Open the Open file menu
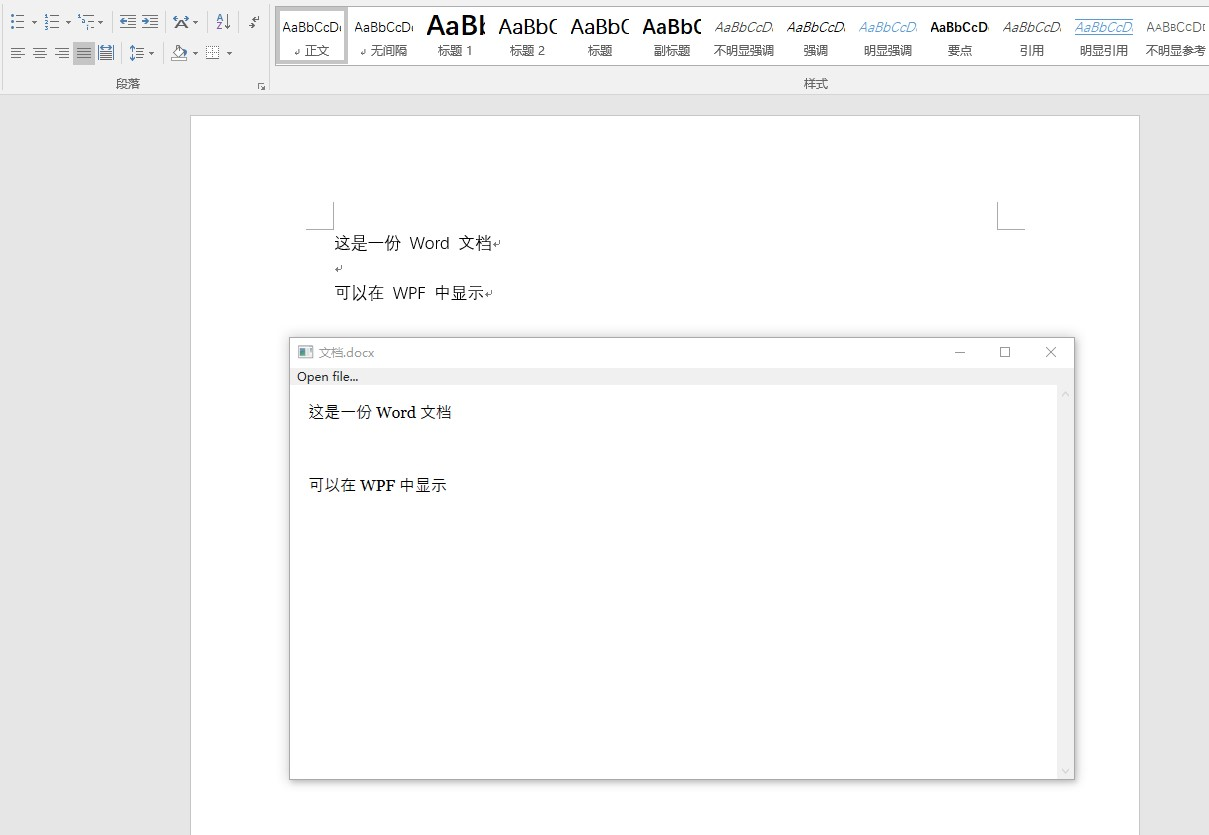 click(x=327, y=376)
